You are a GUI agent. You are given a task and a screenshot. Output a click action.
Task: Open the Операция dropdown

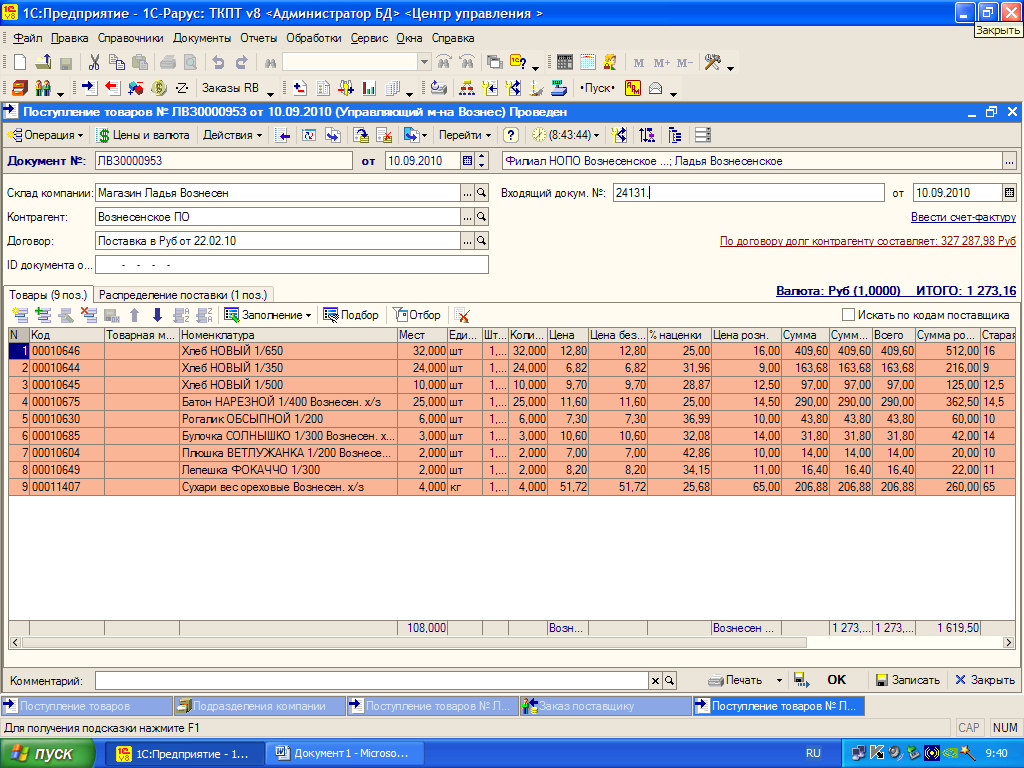[45, 135]
